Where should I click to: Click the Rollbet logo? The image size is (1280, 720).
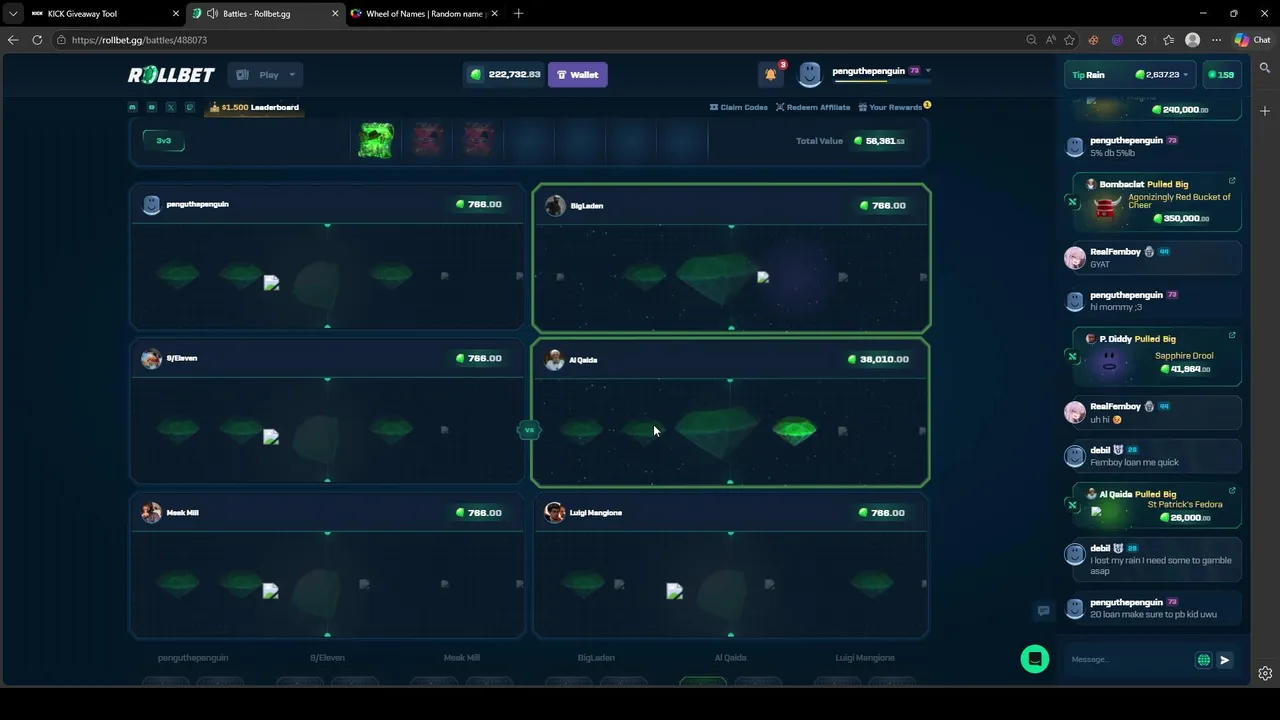(x=171, y=75)
